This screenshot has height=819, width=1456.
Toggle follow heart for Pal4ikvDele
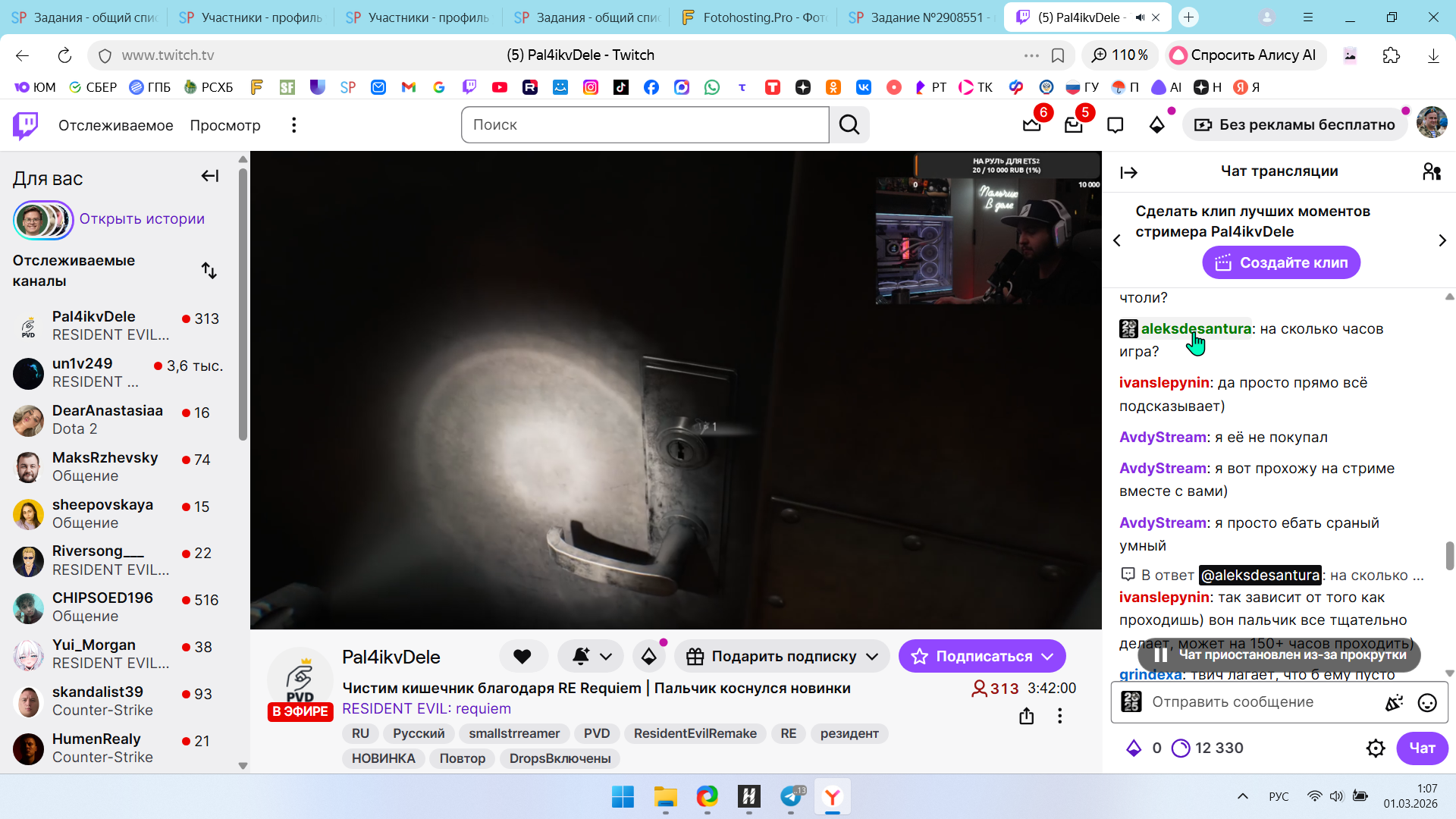(x=522, y=657)
